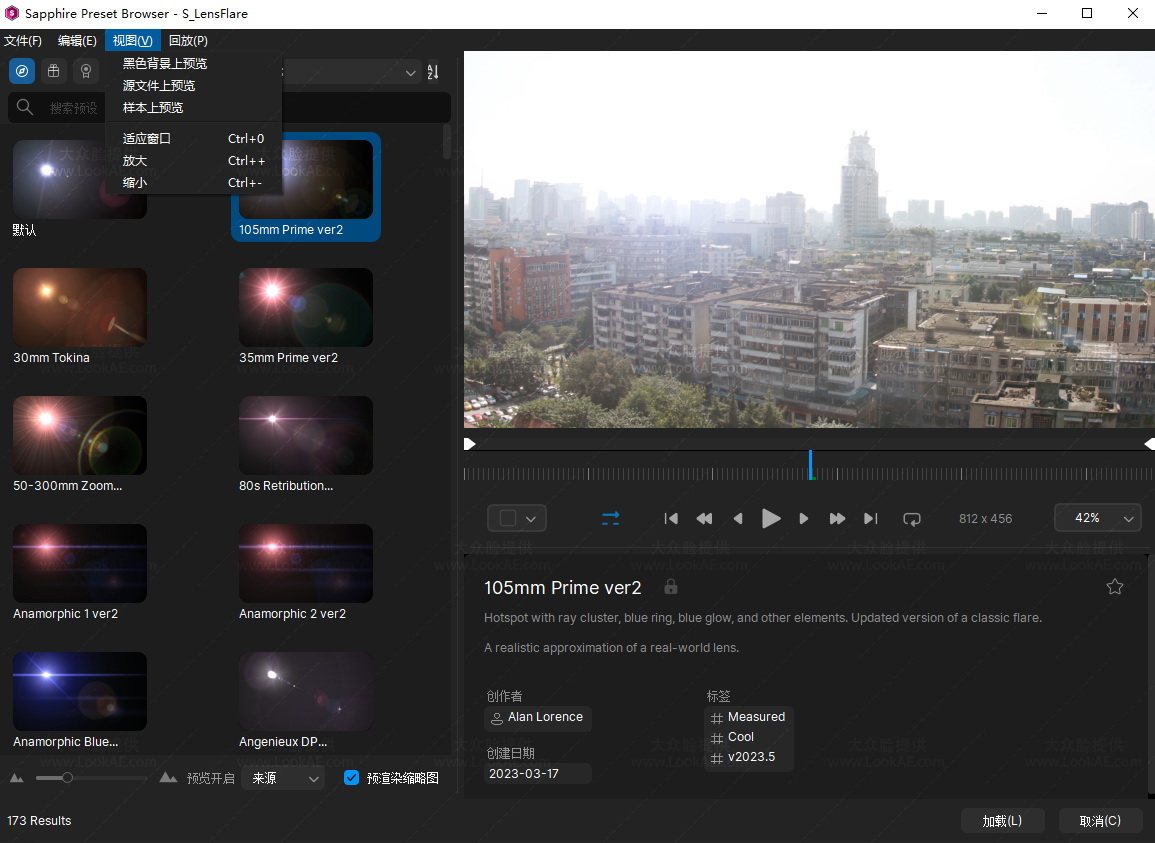This screenshot has height=843, width=1155.
Task: Select the Anamorphic 2 ver2 preset thumbnail
Action: tap(306, 564)
